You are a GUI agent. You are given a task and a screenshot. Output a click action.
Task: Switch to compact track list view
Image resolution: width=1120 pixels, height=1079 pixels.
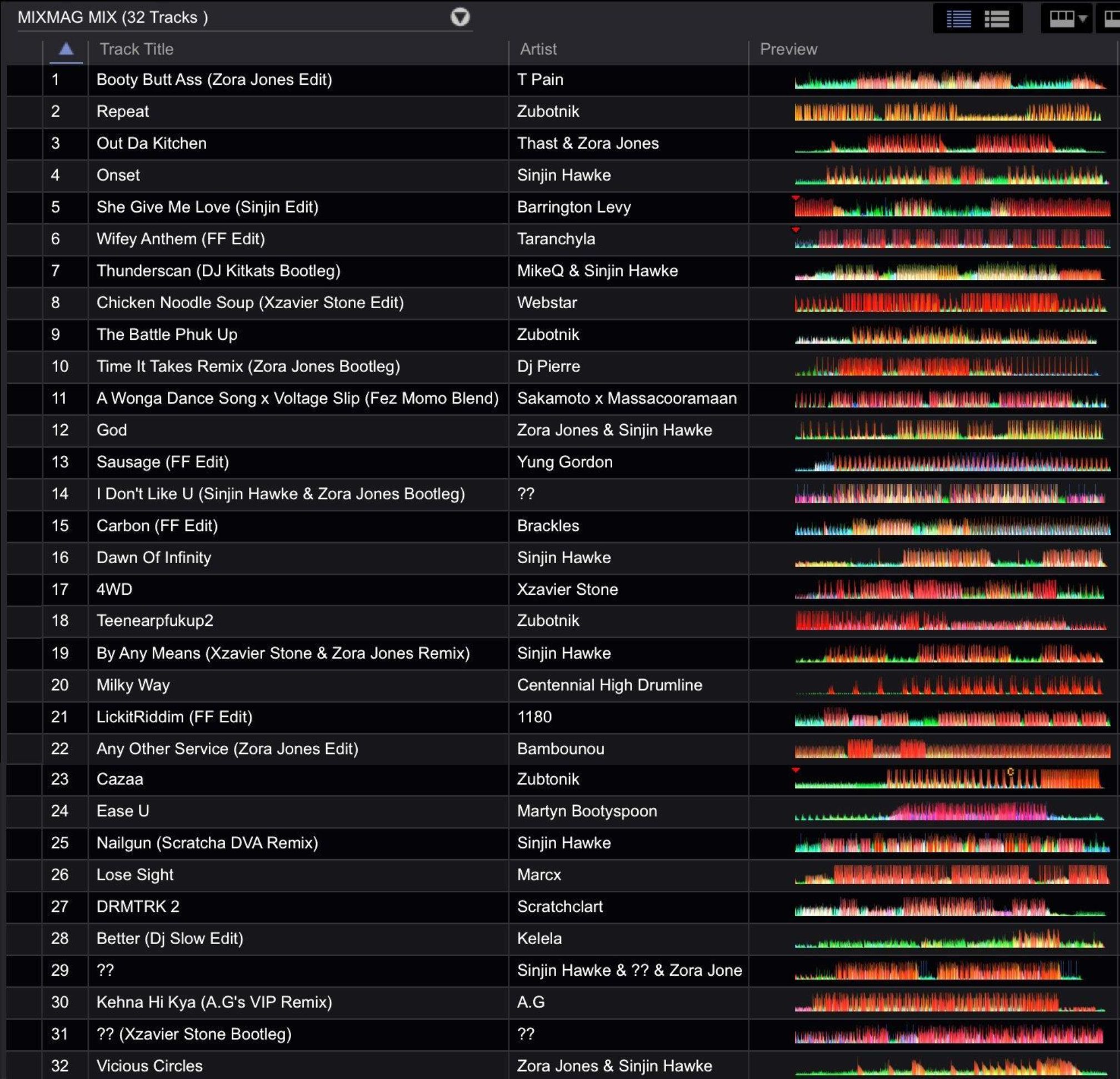pyautogui.click(x=958, y=18)
